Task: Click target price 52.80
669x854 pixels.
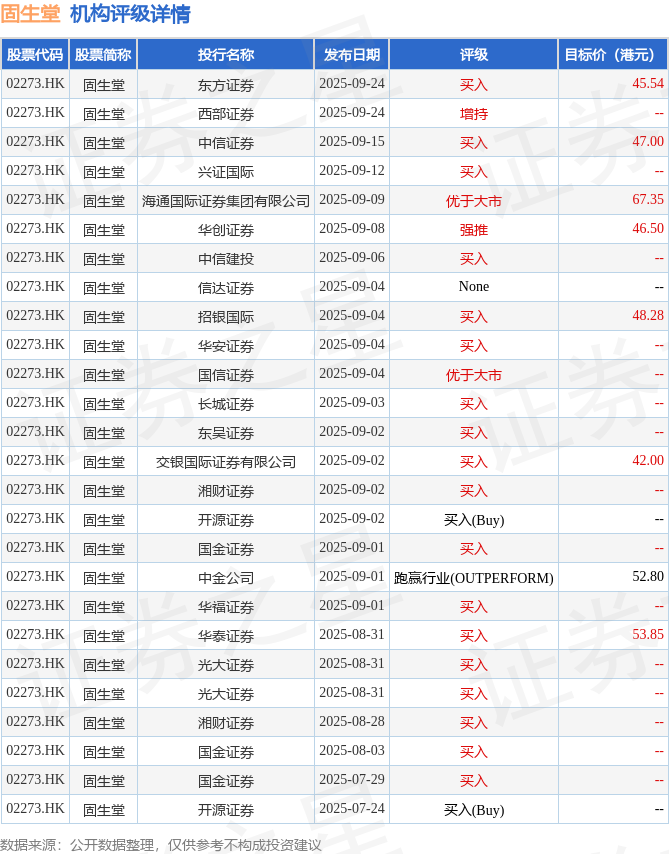Action: click(x=648, y=576)
